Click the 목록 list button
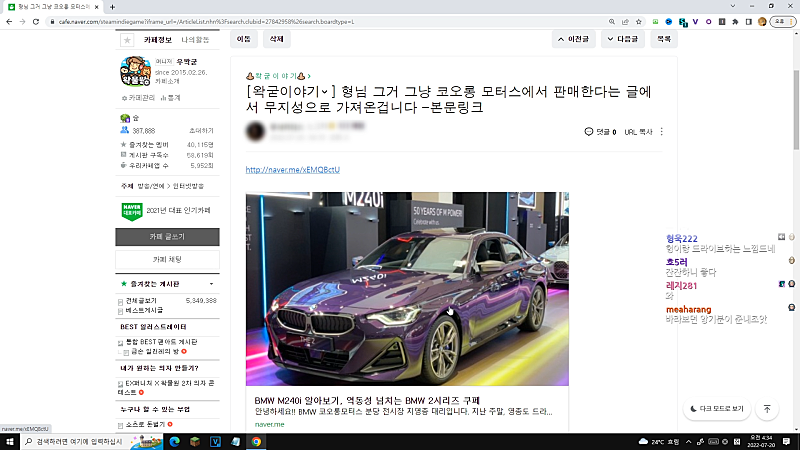 tap(664, 39)
